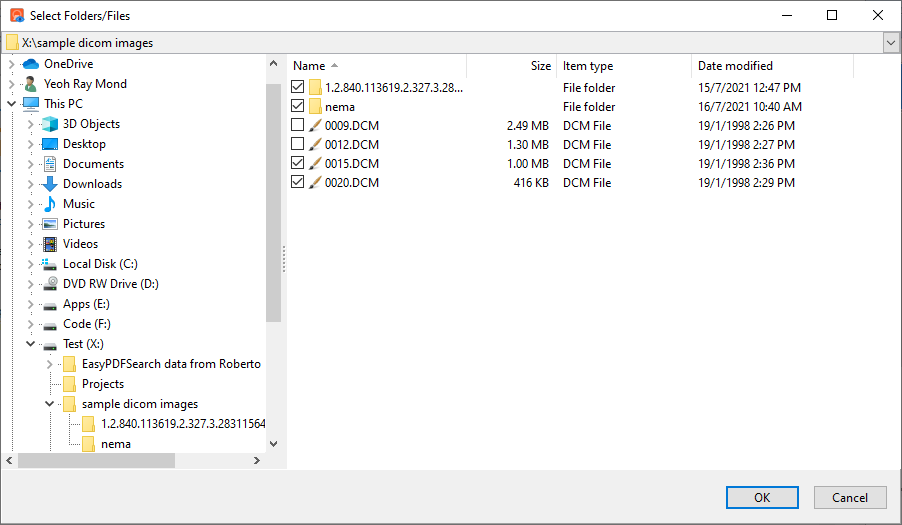
Task: Expand the Local Disk (C:) node
Action: [30, 264]
